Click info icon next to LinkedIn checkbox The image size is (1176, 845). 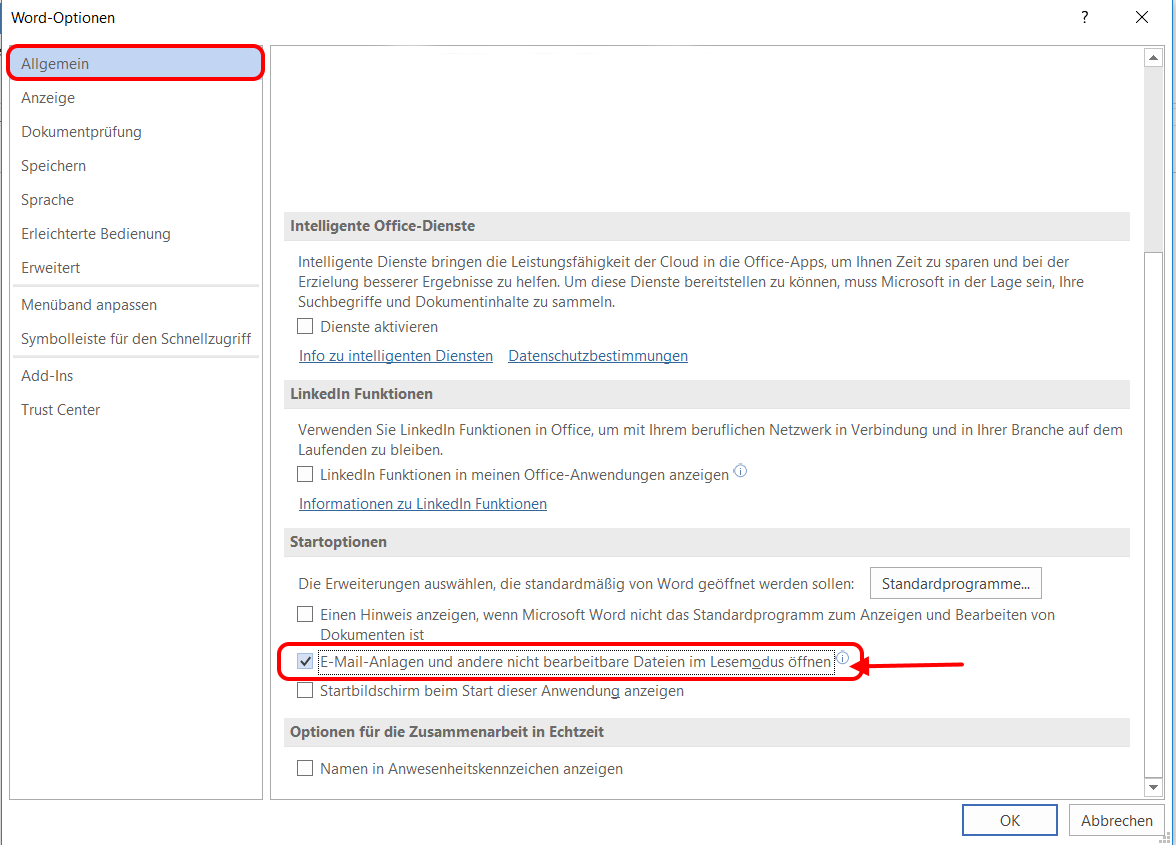740,471
